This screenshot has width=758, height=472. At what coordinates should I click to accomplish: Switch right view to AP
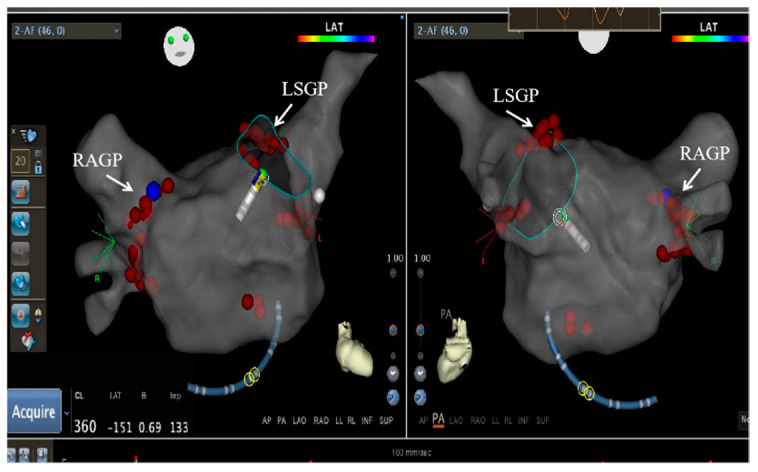(423, 421)
